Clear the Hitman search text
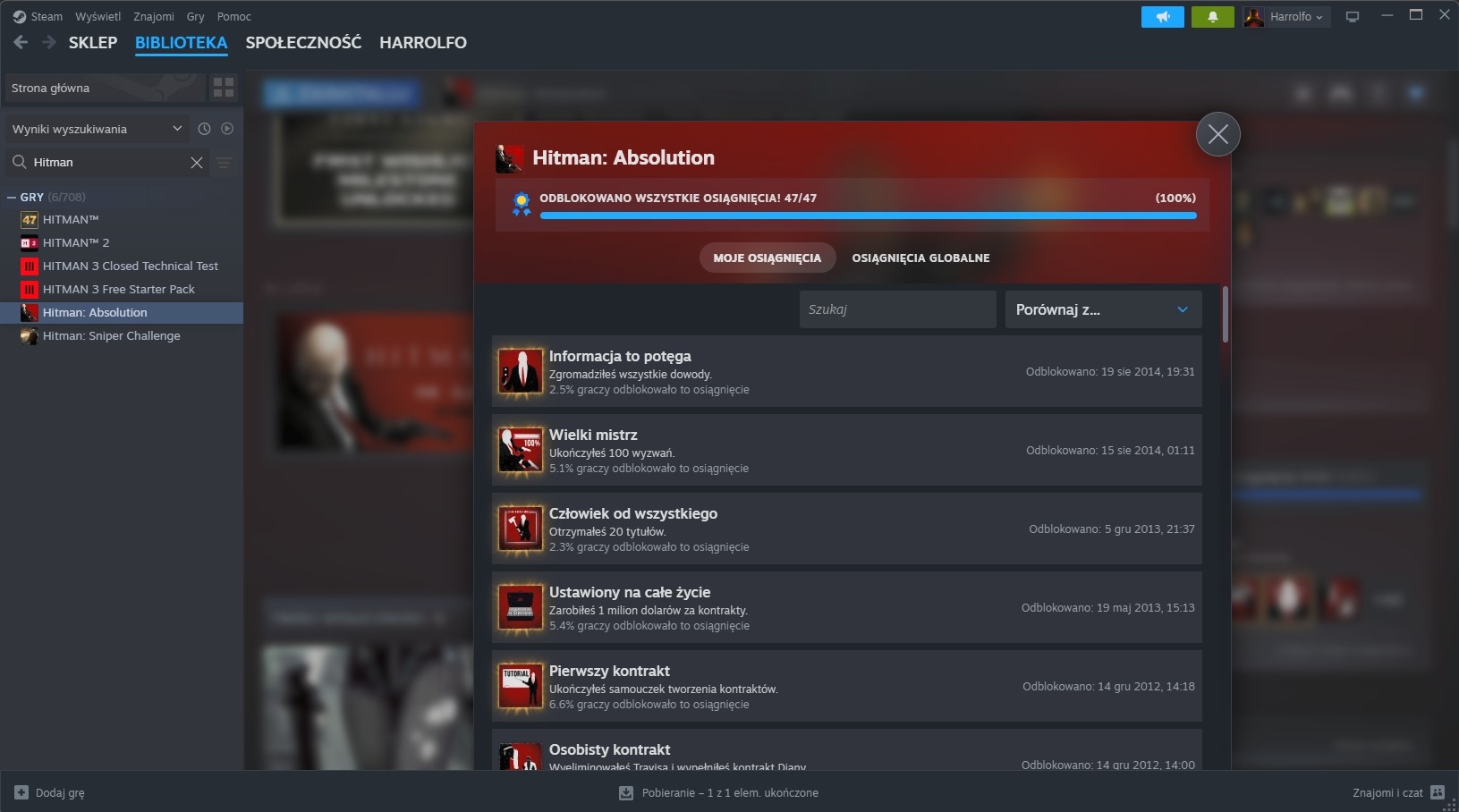Screen dimensions: 1459x812 tap(197, 162)
